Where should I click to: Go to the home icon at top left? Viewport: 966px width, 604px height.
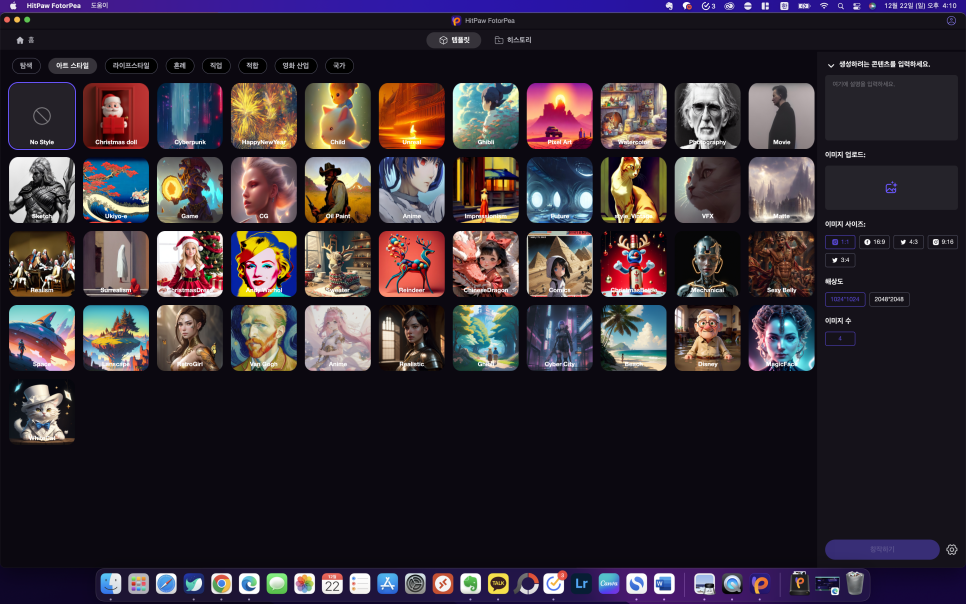click(x=20, y=40)
